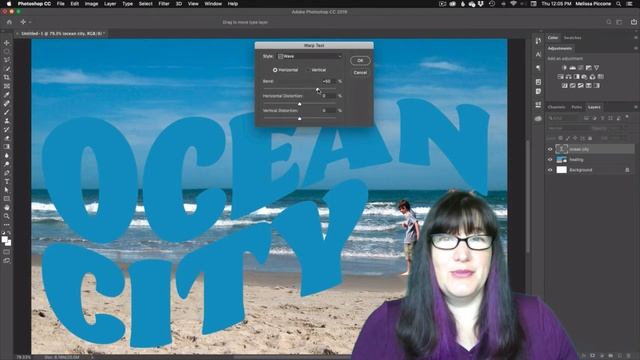Add a Levels adjustment
The image size is (640, 360).
(573, 68)
